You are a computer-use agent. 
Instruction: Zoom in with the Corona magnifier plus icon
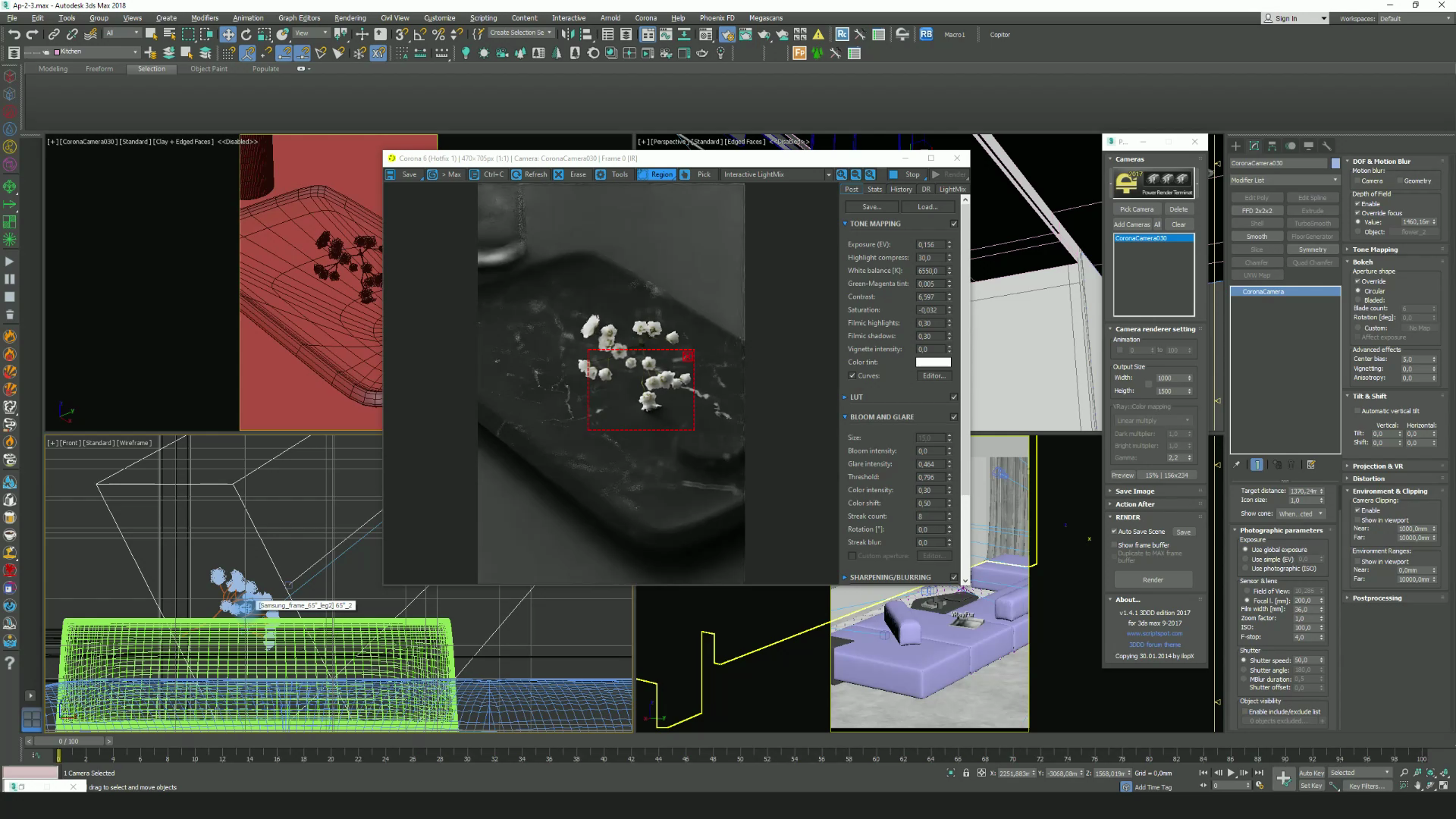[842, 174]
